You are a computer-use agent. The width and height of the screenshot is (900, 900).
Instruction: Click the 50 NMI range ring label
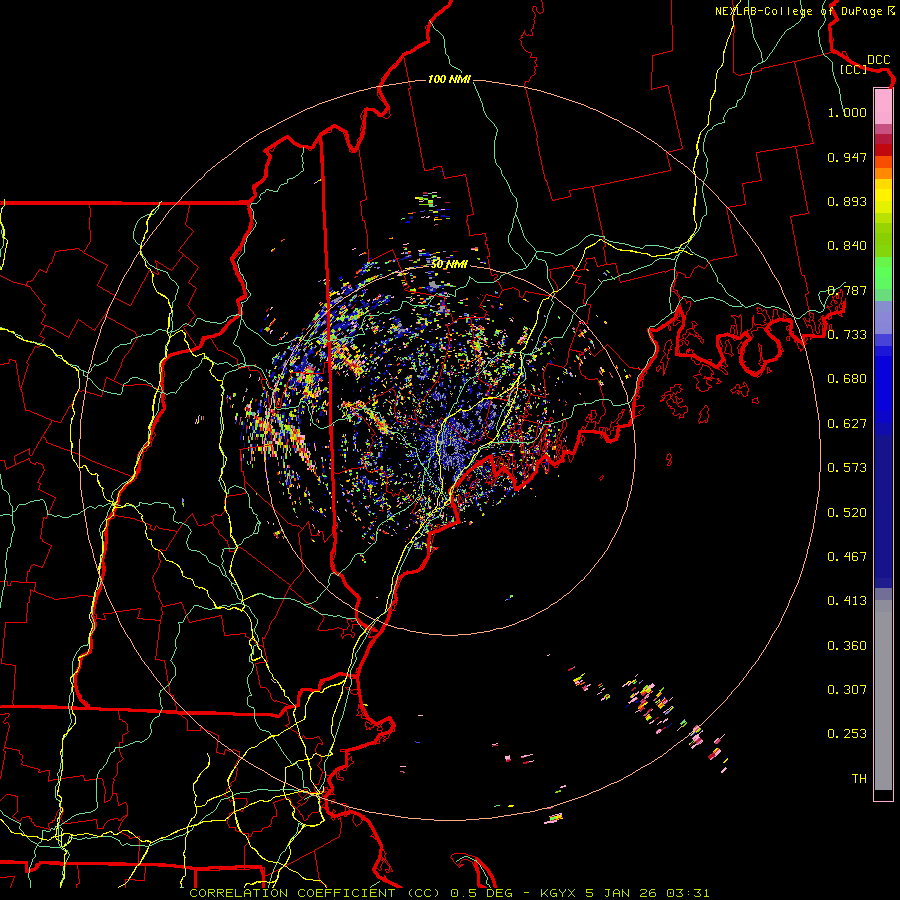point(449,264)
